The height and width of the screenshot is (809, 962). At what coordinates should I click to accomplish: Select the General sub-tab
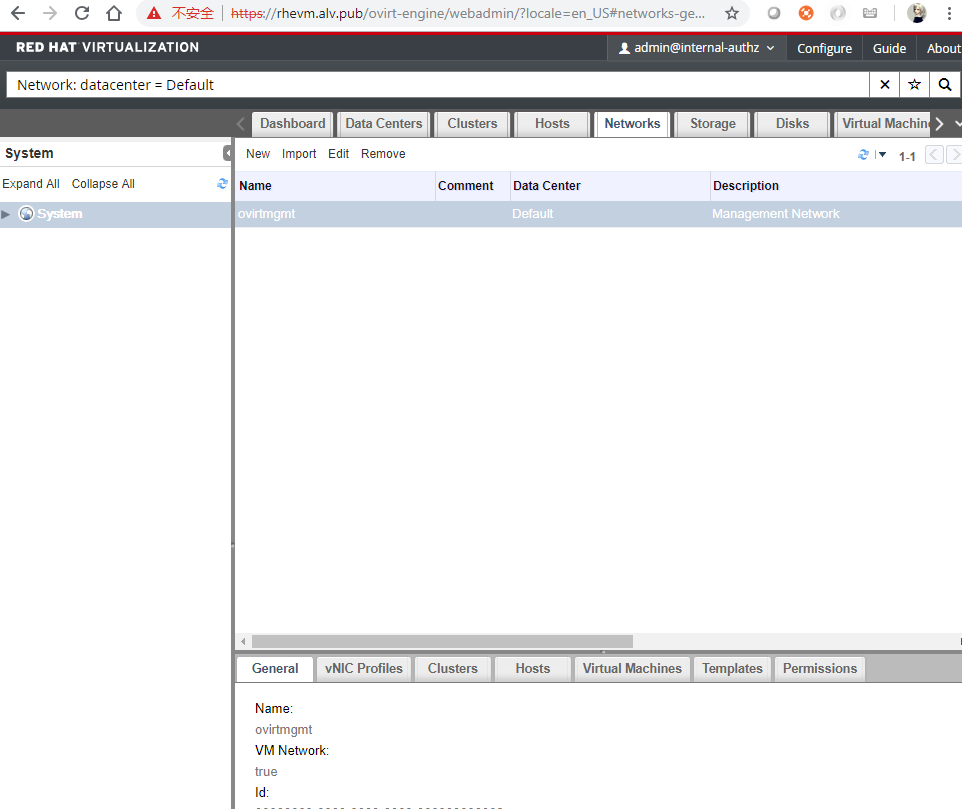pos(275,669)
